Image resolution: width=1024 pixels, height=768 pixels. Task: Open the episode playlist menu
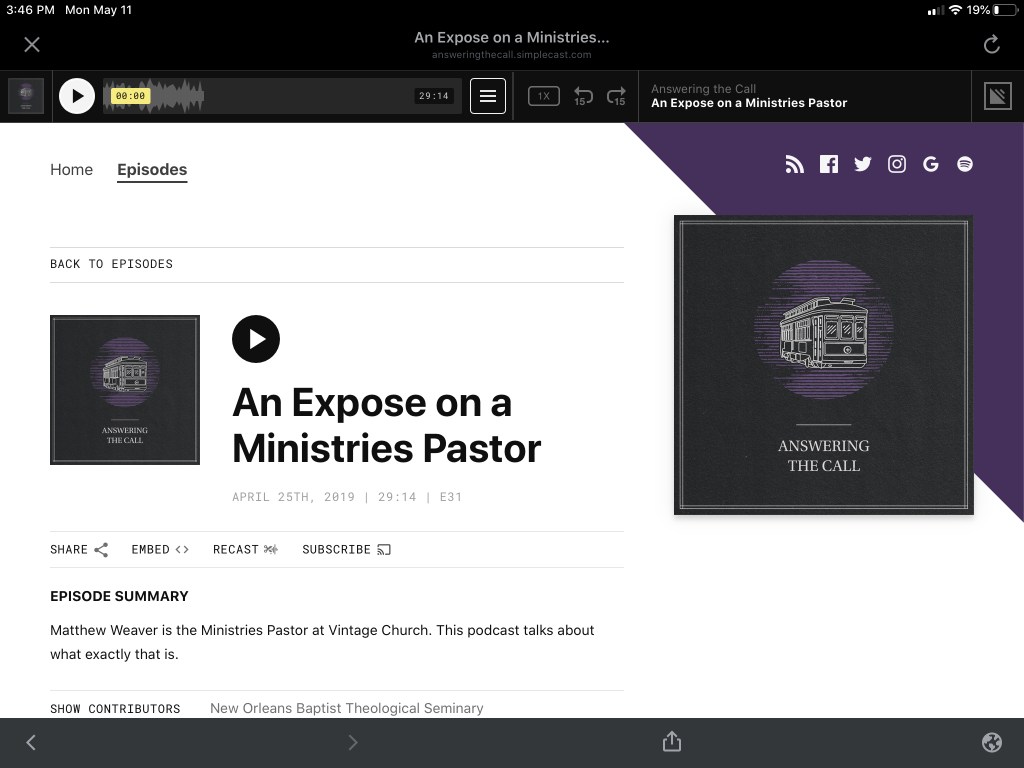[x=488, y=96]
